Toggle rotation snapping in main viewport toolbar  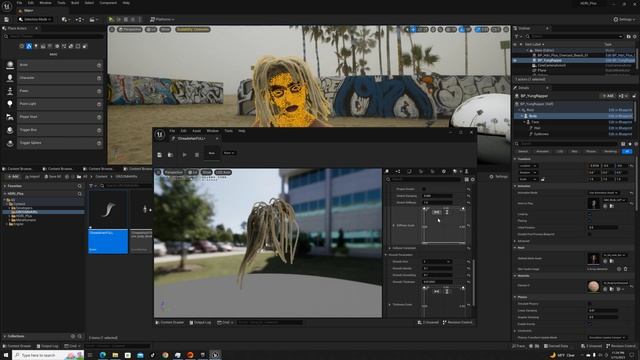pos(462,29)
